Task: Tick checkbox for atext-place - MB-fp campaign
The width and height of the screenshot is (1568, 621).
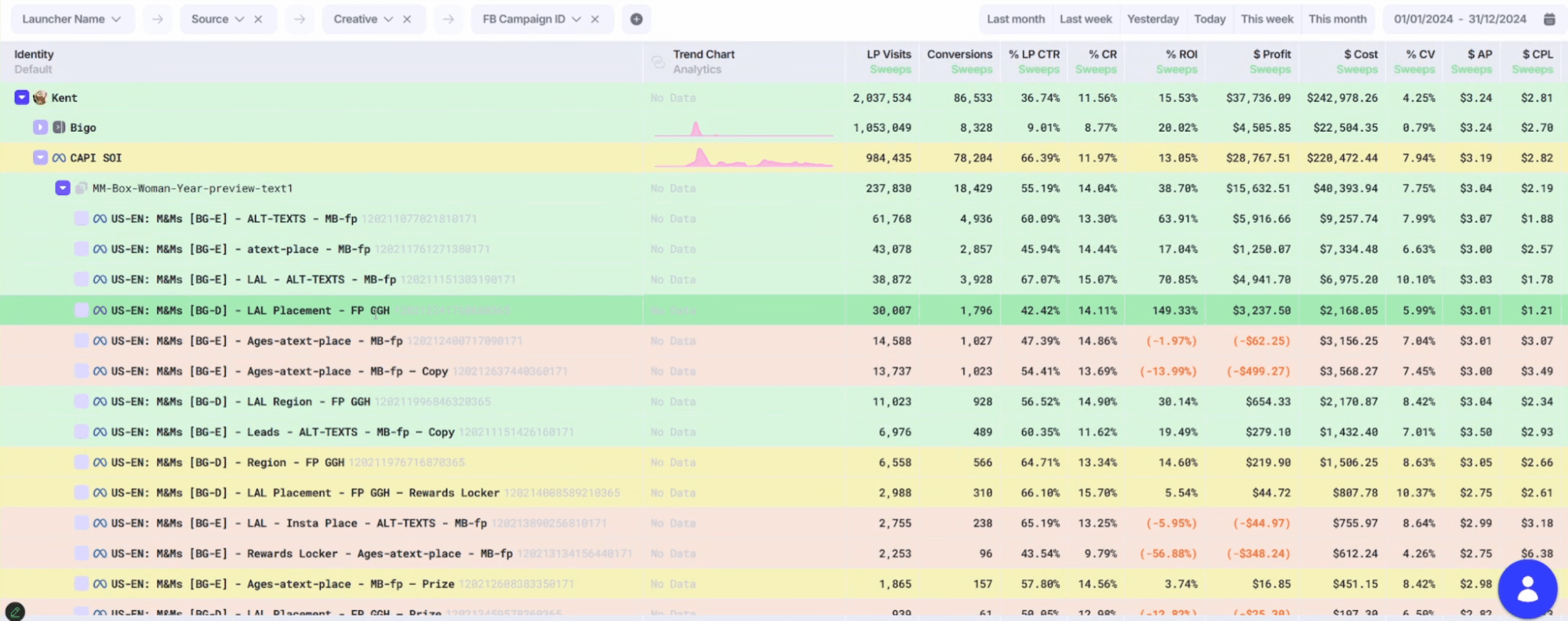Action: click(82, 249)
